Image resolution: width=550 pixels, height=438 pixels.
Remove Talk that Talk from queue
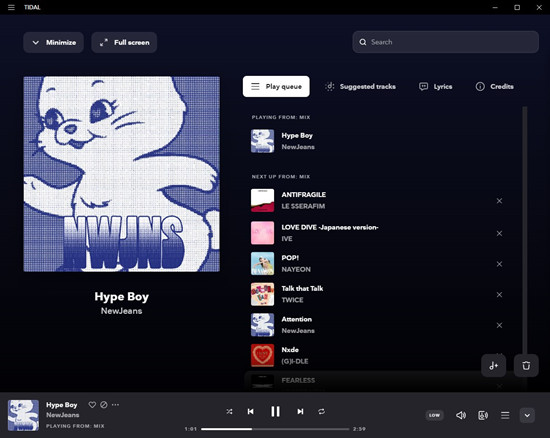499,295
